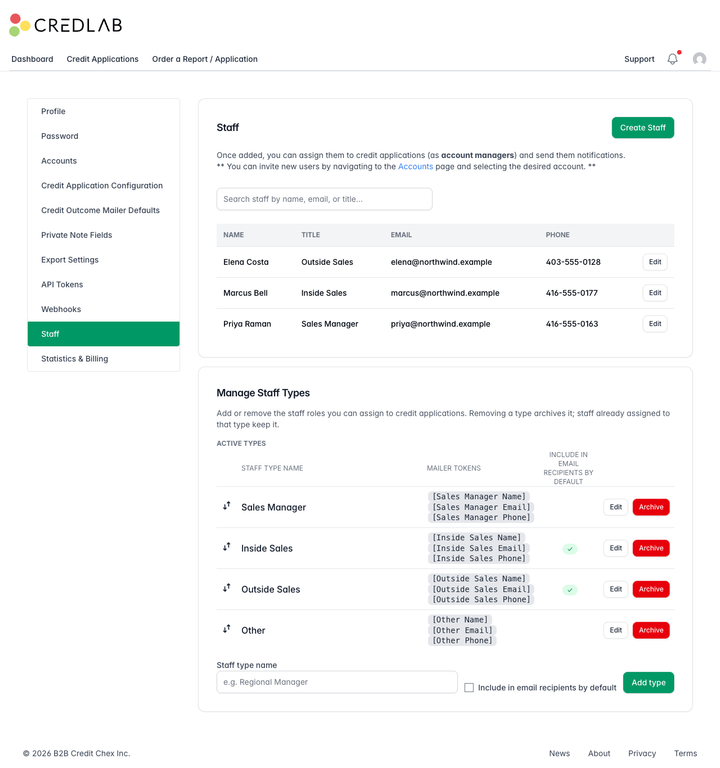The width and height of the screenshot is (720, 768).
Task: Click the Staff type name input
Action: (x=337, y=682)
